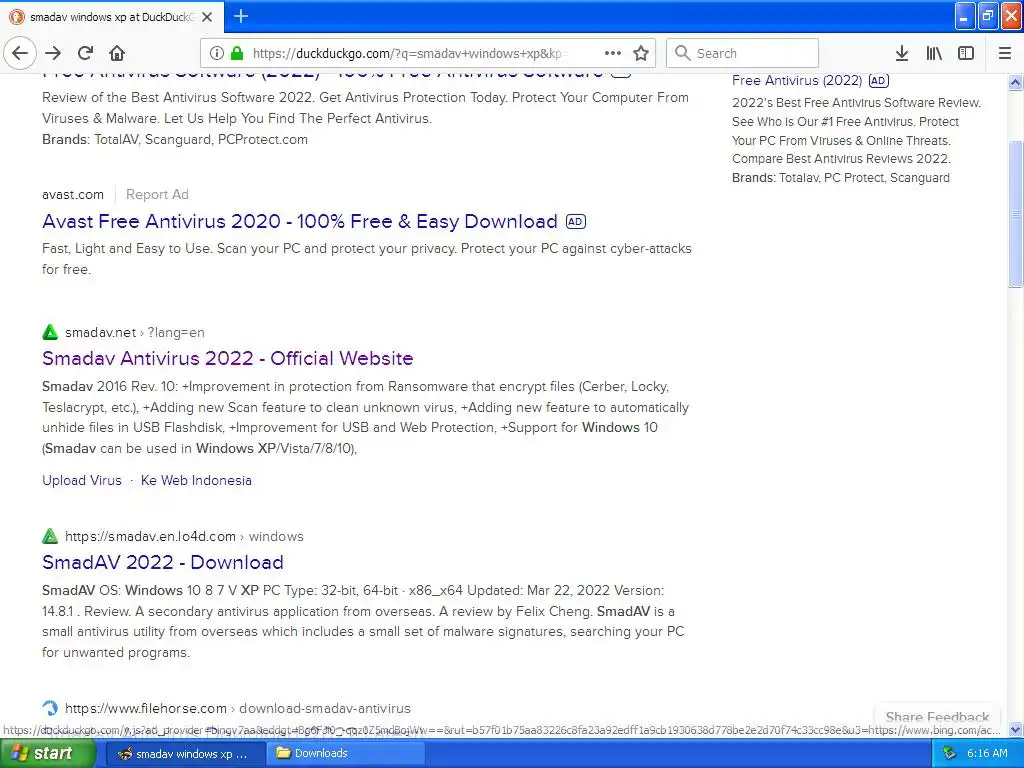1024x768 pixels.
Task: Bookmark this page with the star icon
Action: (641, 53)
